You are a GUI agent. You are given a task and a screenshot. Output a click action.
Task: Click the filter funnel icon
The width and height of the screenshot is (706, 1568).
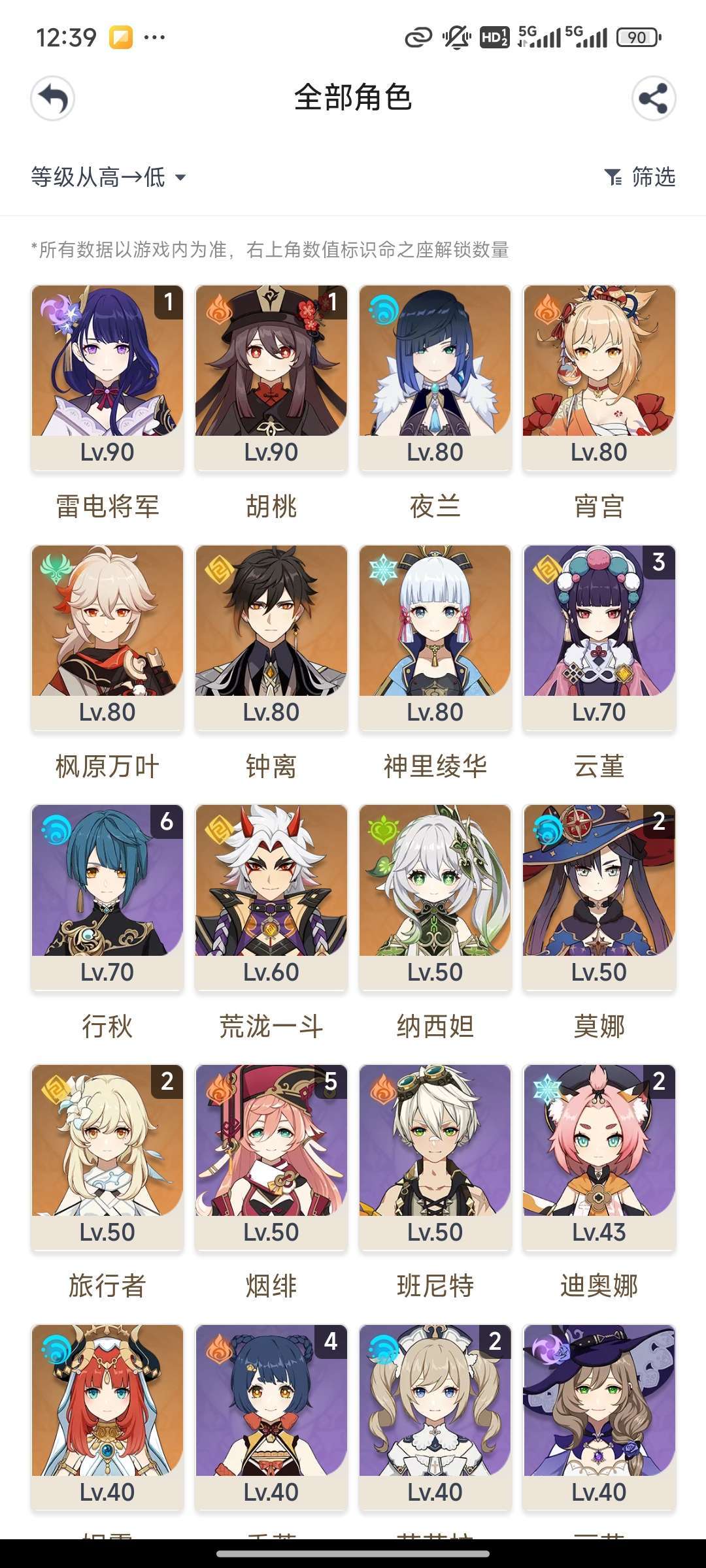(613, 177)
